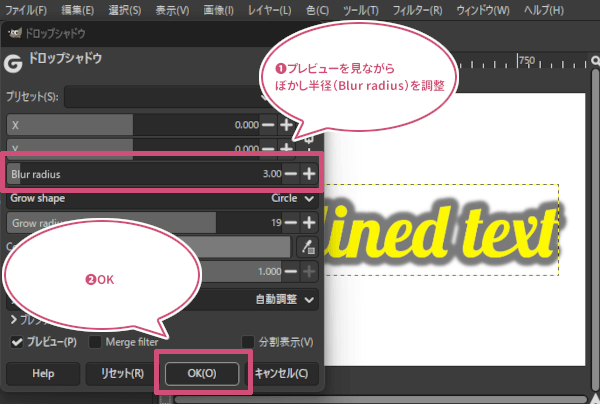Click the plus button for Blur radius
Viewport: 600px width, 404px height.
tap(310, 174)
